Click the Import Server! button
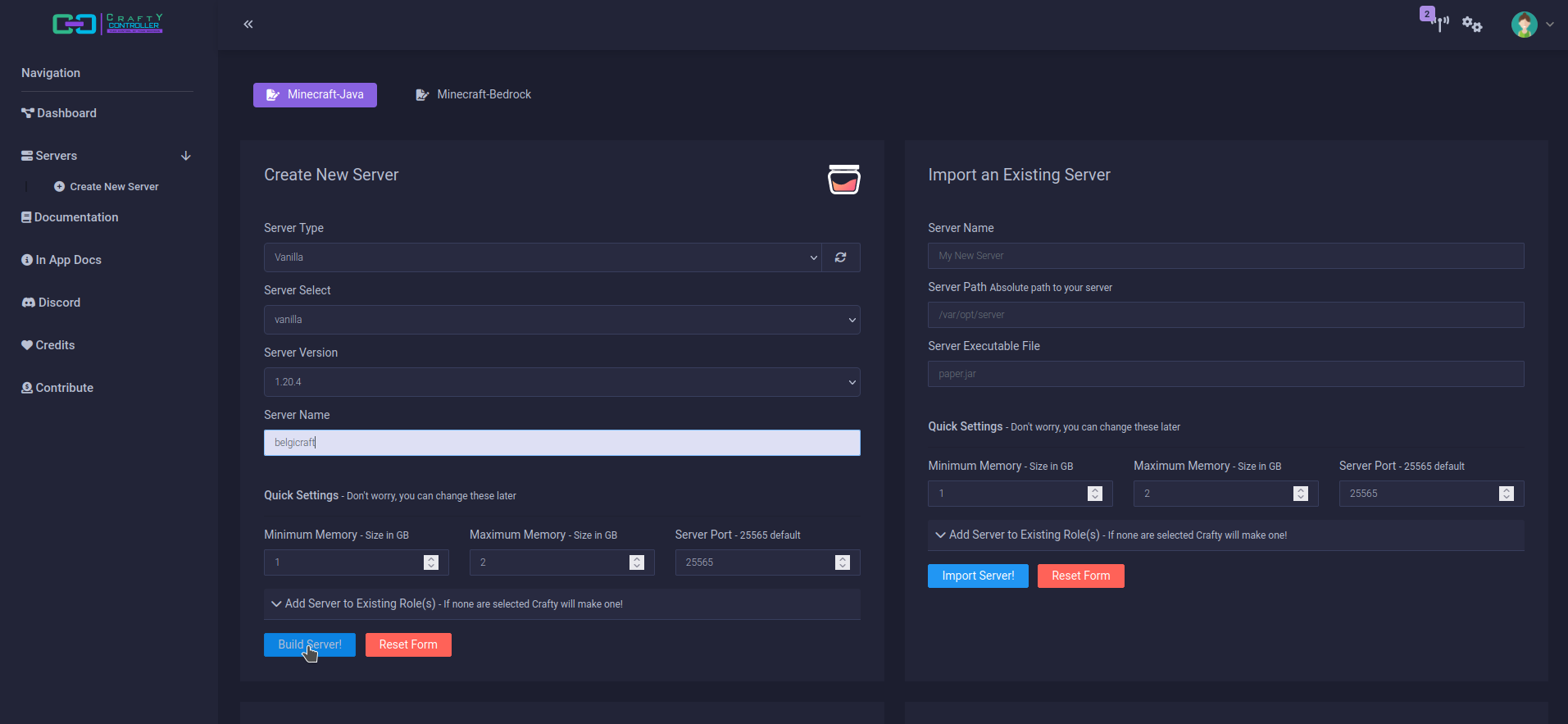Image resolution: width=1568 pixels, height=724 pixels. point(978,576)
